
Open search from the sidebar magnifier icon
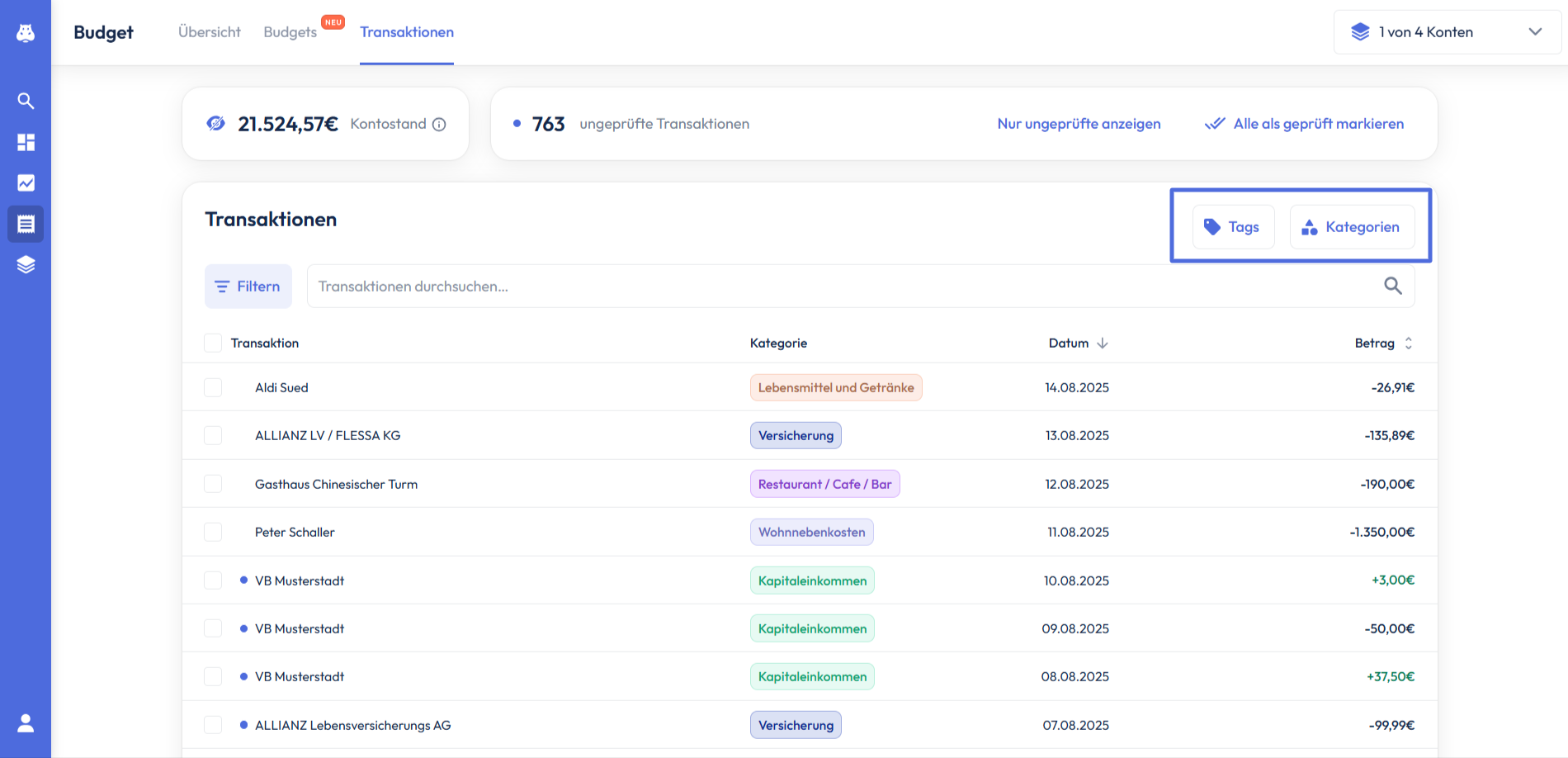point(26,101)
